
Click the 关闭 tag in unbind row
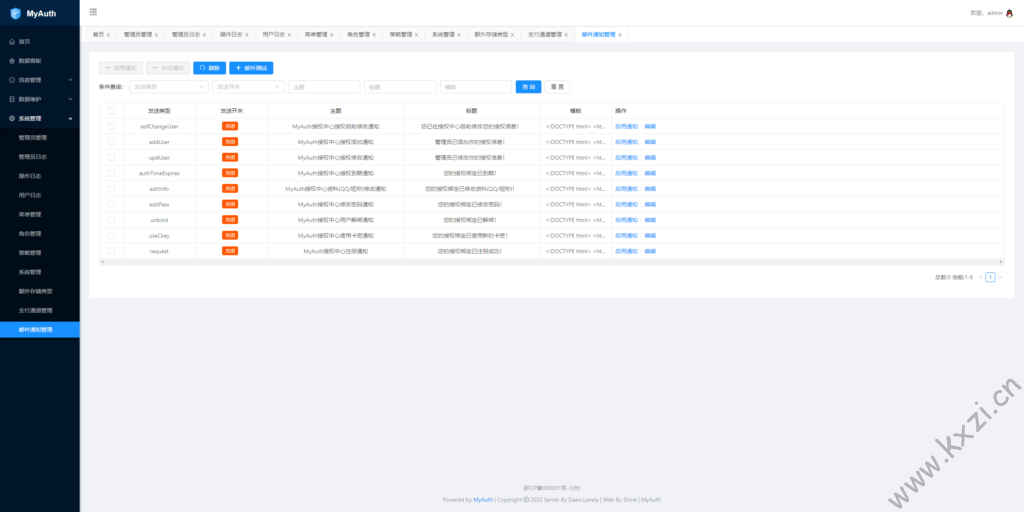(230, 220)
